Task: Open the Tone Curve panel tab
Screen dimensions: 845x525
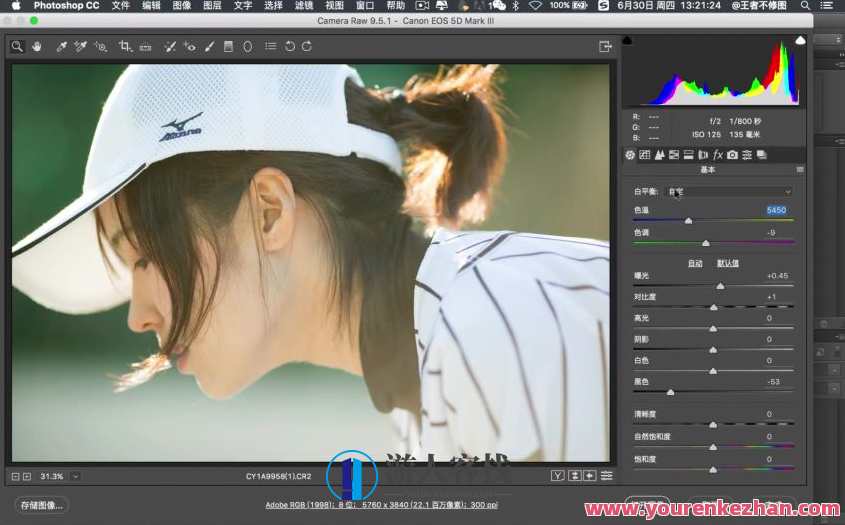Action: click(645, 155)
